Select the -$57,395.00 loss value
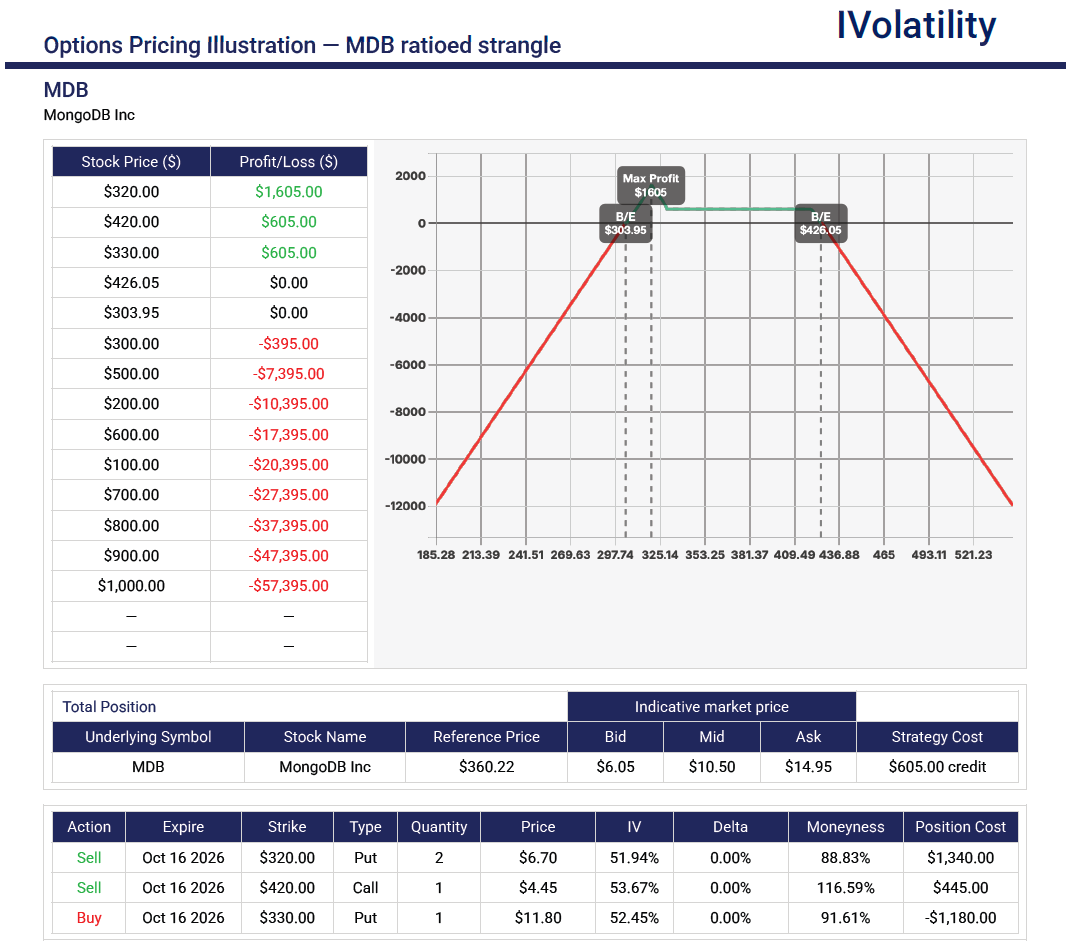This screenshot has width=1072, height=945. [x=289, y=586]
